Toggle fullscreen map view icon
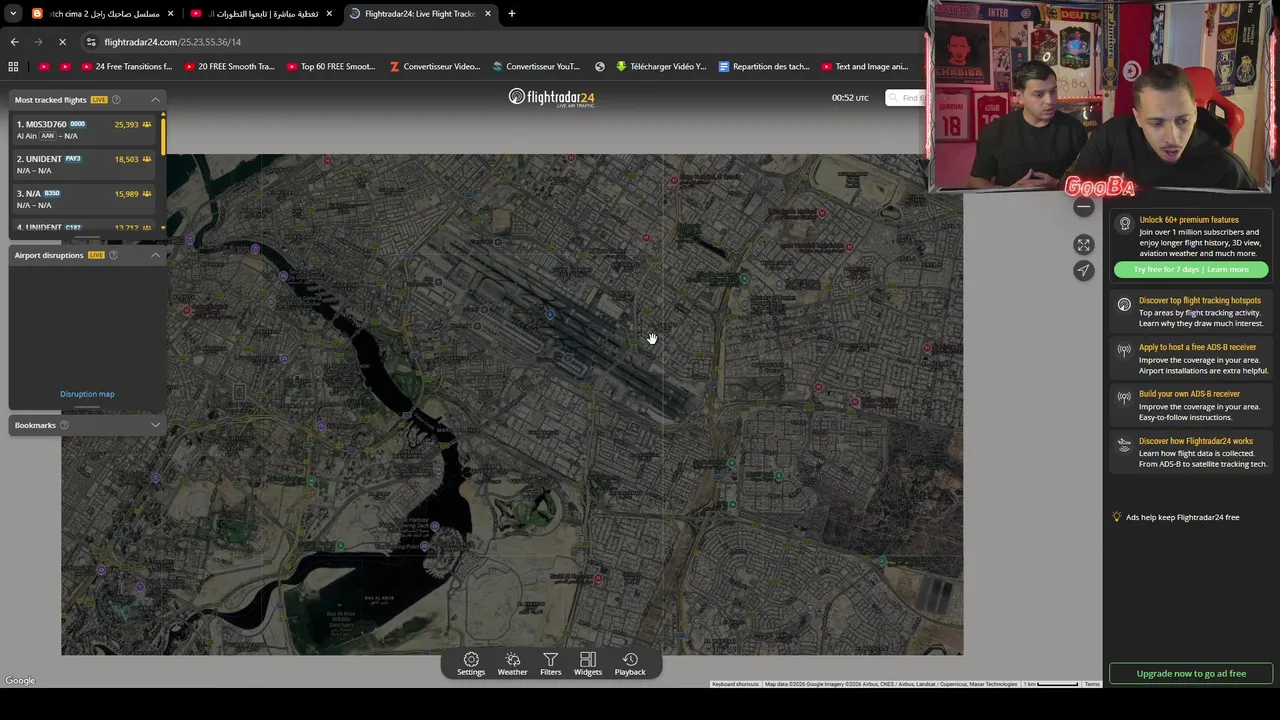The image size is (1280, 720). (1084, 245)
